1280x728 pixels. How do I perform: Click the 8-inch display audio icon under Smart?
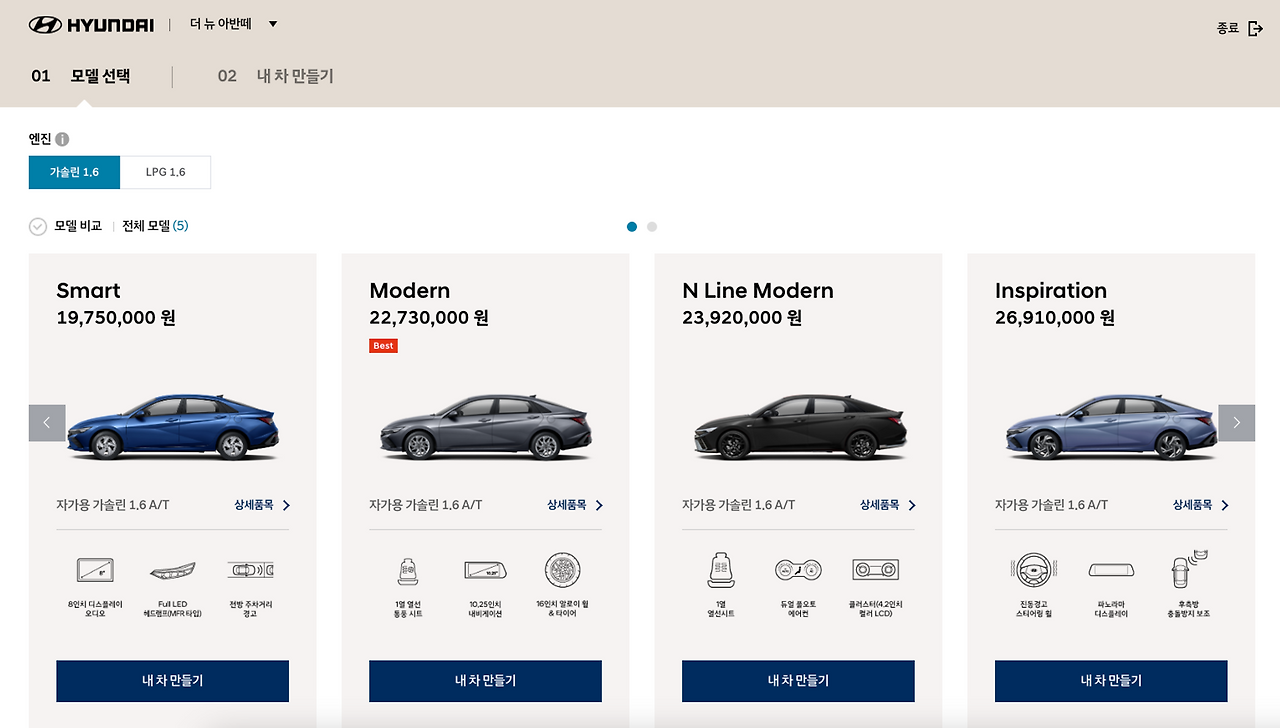pyautogui.click(x=95, y=570)
